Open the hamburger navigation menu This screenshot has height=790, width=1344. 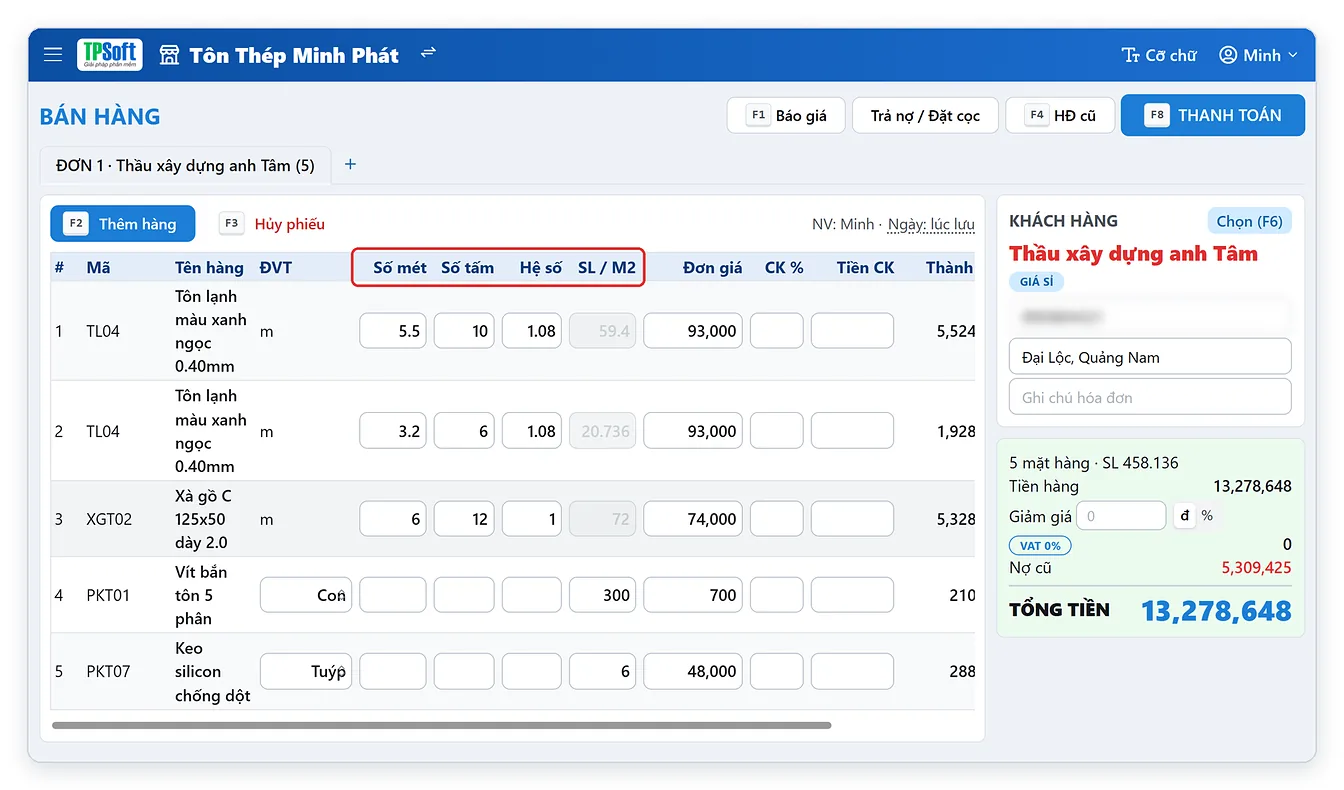(53, 55)
